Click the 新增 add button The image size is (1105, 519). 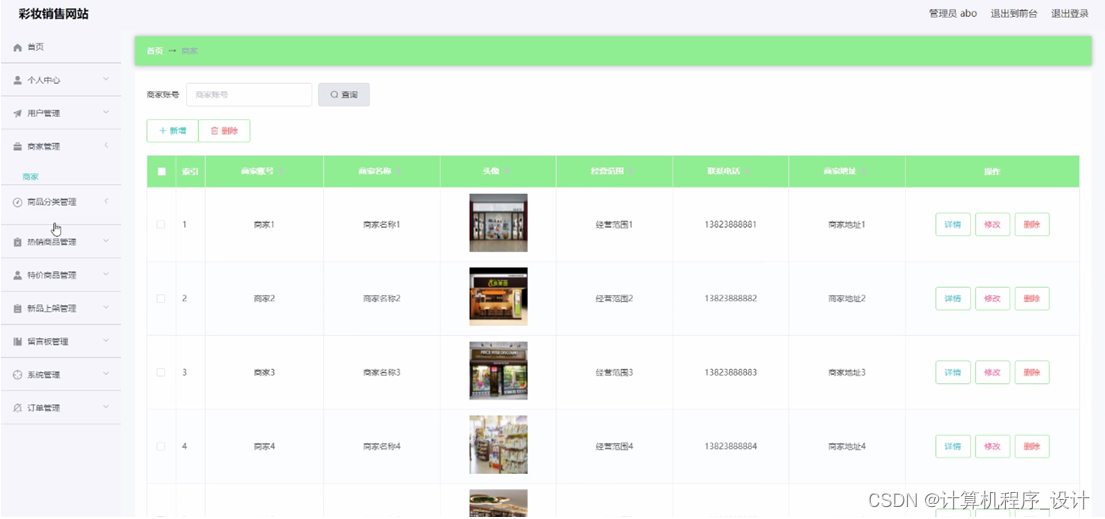[173, 130]
